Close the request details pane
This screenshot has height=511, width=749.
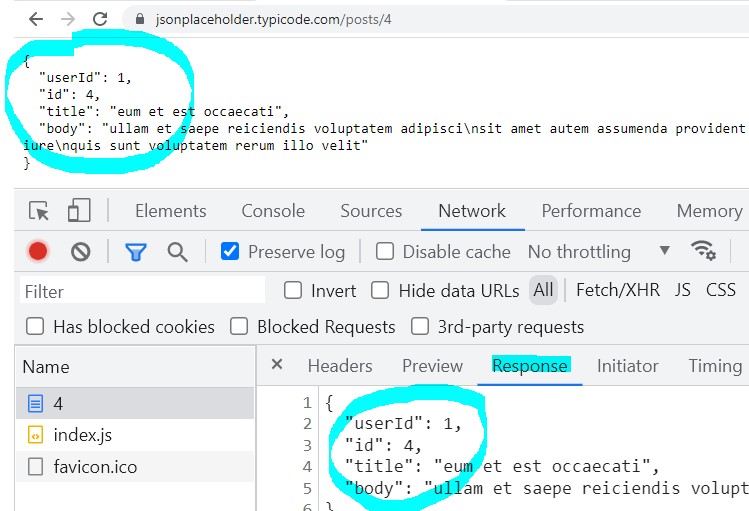point(277,365)
